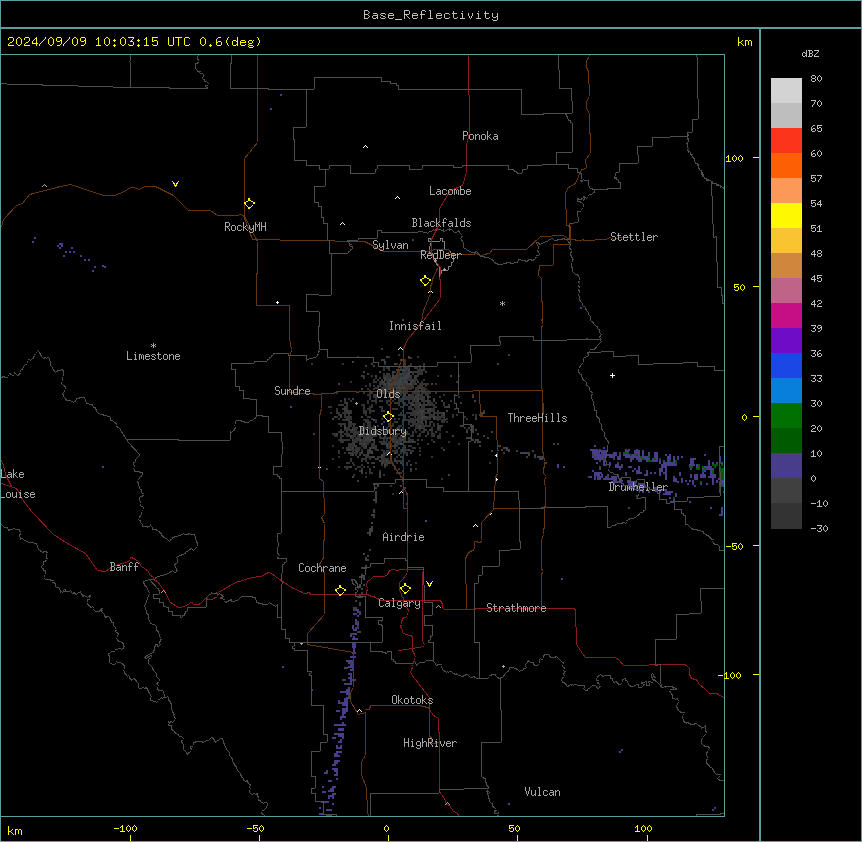The image size is (862, 842).
Task: Click the HighRiver town label
Action: coord(429,743)
